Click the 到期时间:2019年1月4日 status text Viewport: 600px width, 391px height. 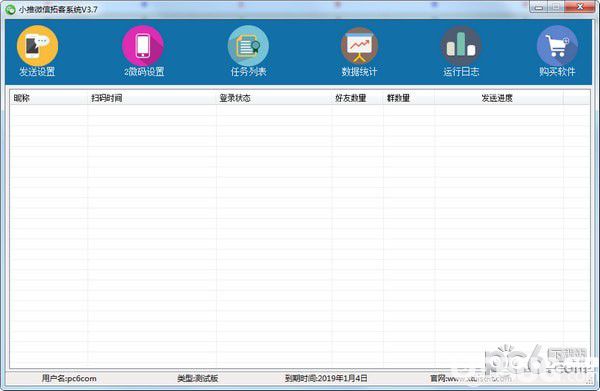click(326, 378)
